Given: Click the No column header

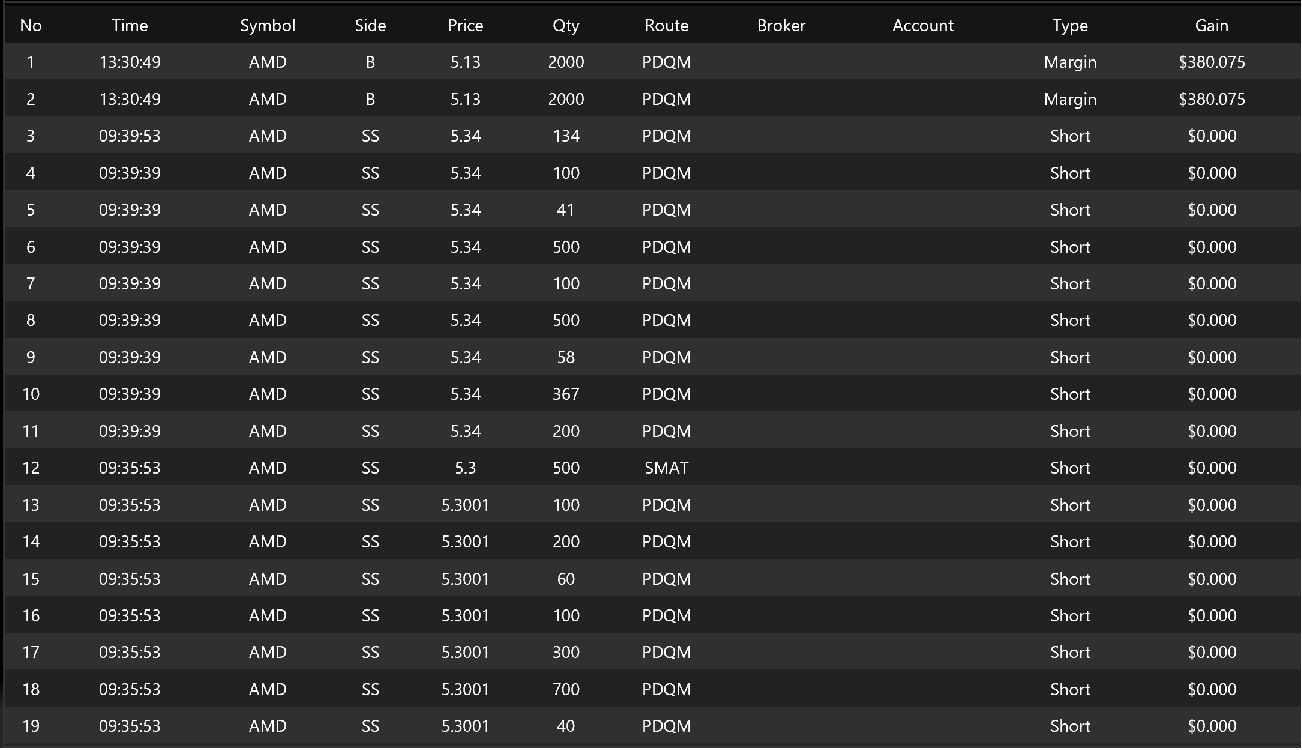Looking at the screenshot, I should (31, 26).
